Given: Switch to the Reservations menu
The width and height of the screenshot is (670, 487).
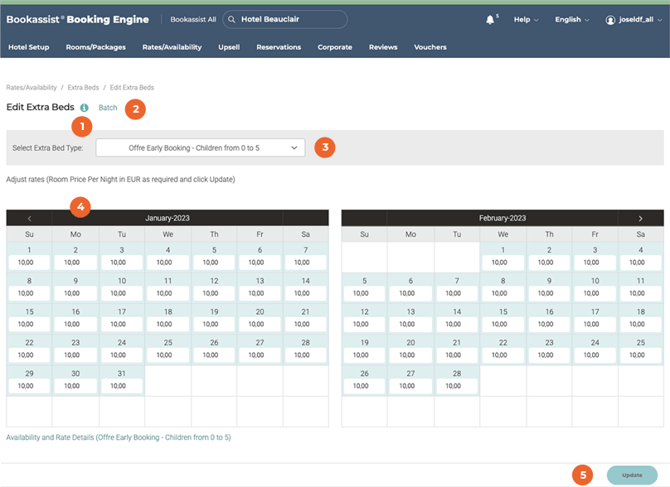Looking at the screenshot, I should tap(278, 47).
